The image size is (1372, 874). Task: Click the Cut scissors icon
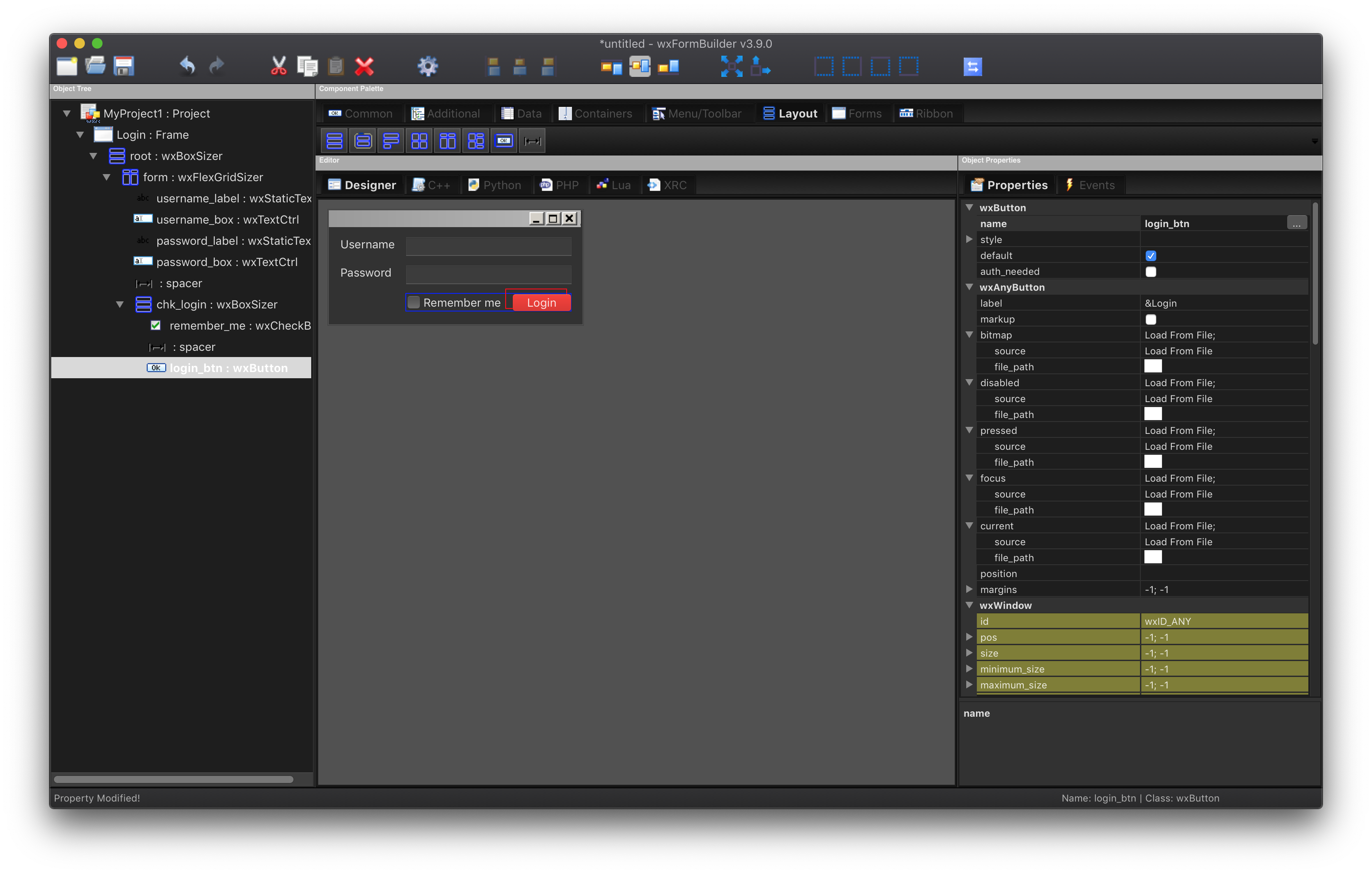coord(278,66)
